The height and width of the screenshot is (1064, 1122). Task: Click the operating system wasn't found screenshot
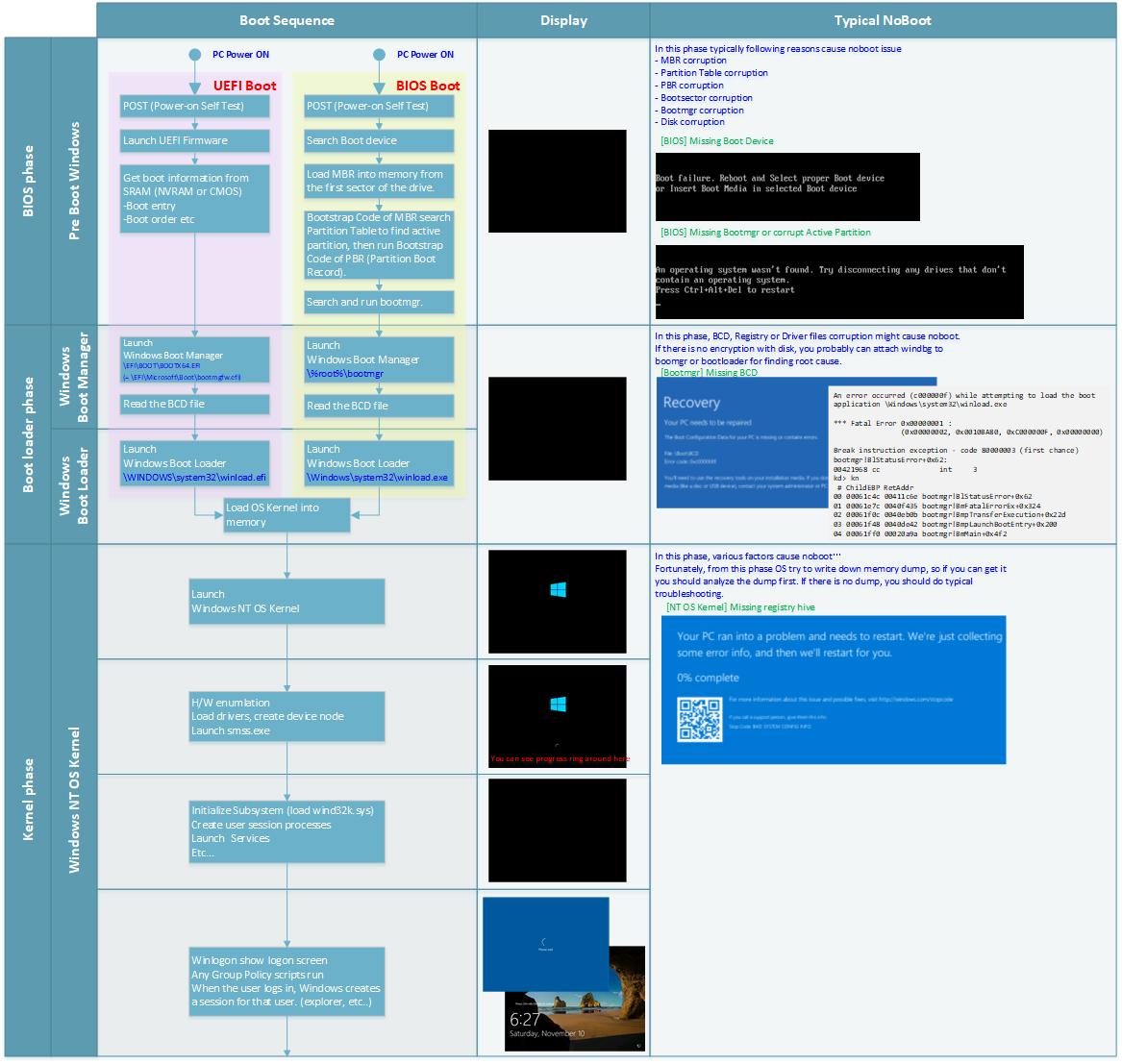839,282
